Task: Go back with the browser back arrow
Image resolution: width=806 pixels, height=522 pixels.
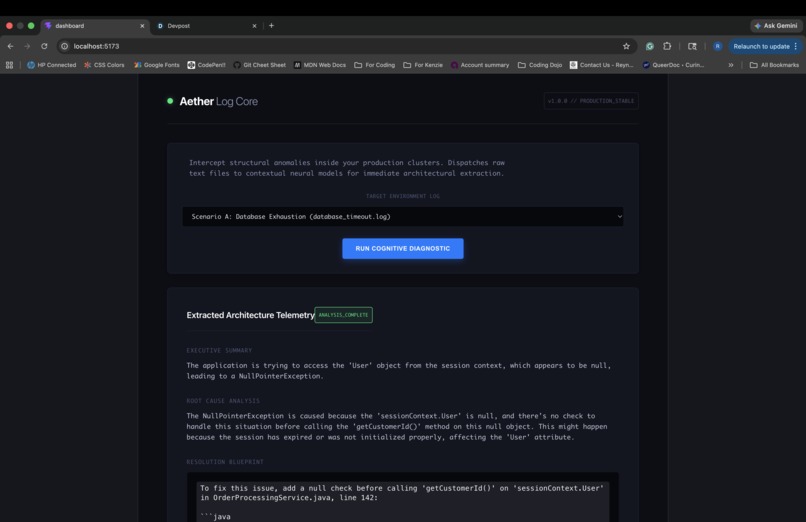Action: pyautogui.click(x=10, y=46)
